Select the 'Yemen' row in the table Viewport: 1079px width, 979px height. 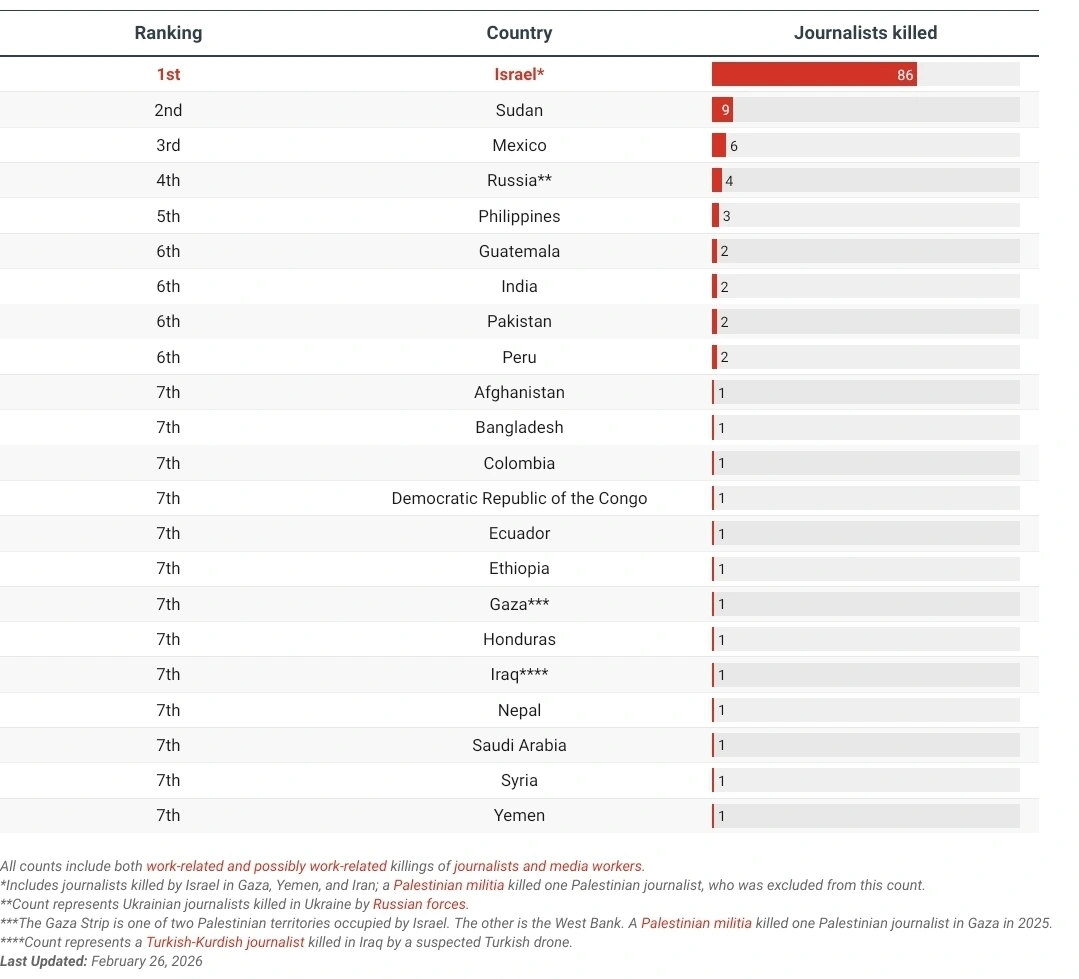(519, 815)
